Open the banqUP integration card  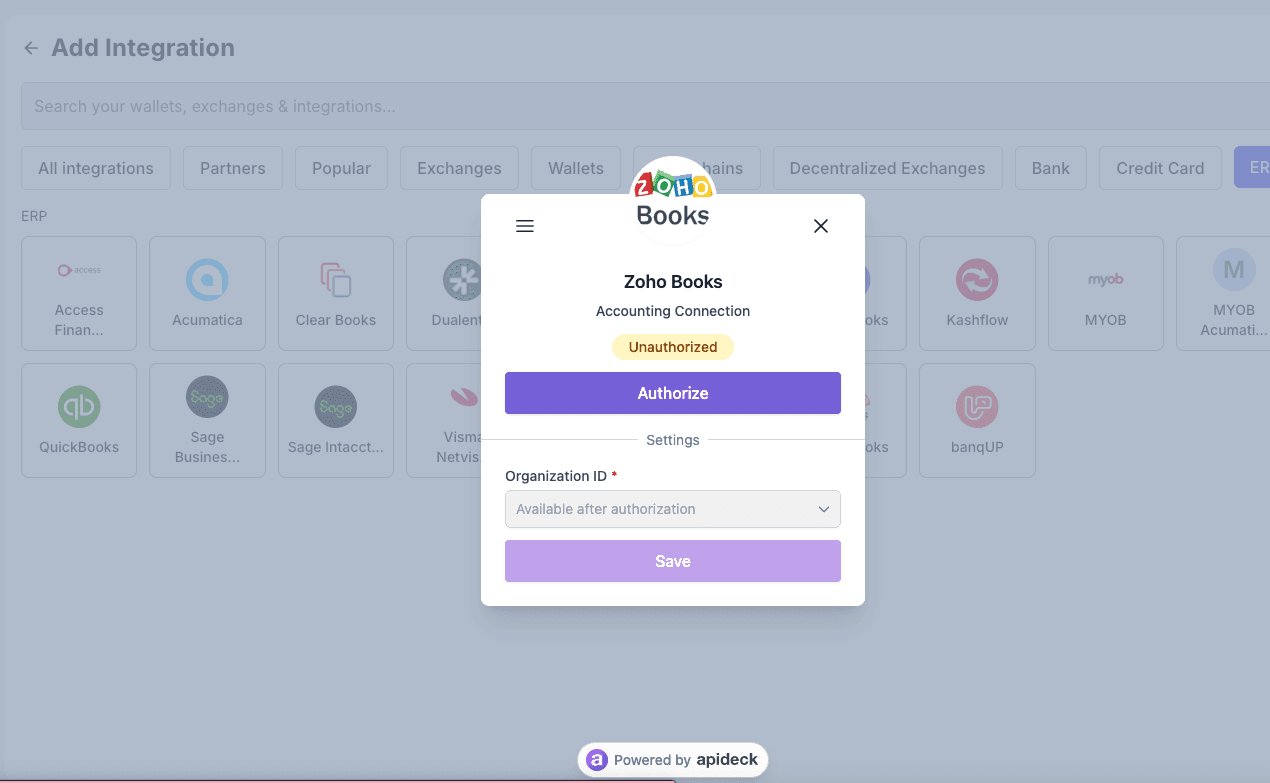[x=977, y=420]
